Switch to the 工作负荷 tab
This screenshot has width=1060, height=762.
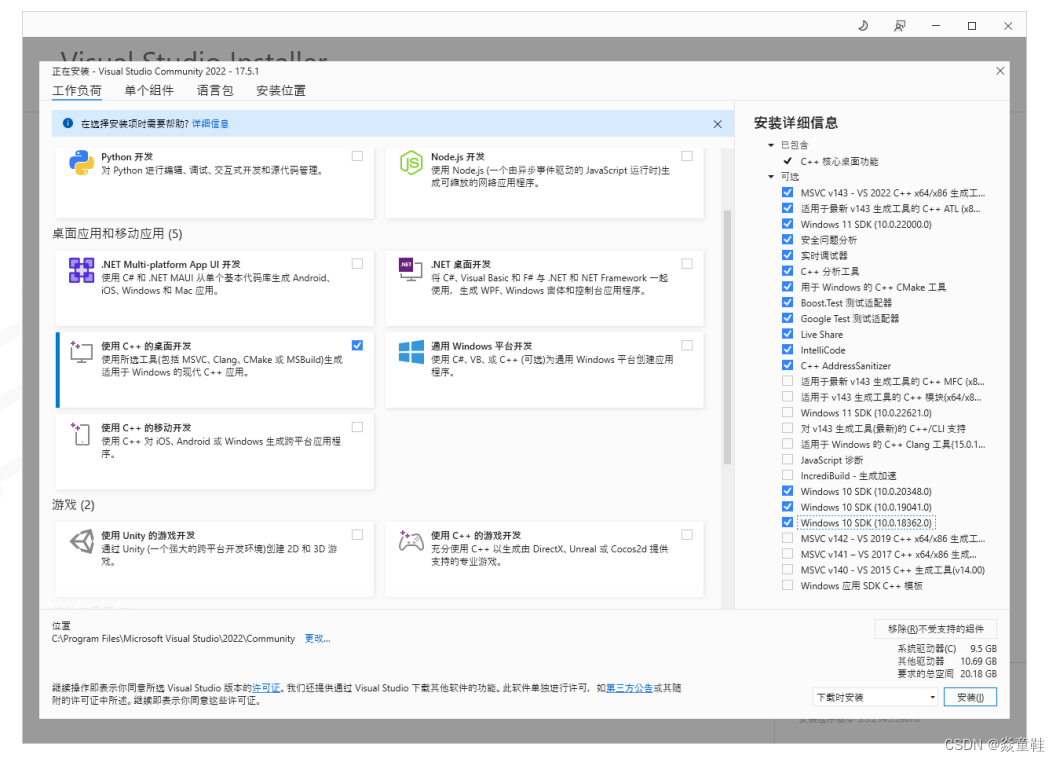tap(77, 91)
